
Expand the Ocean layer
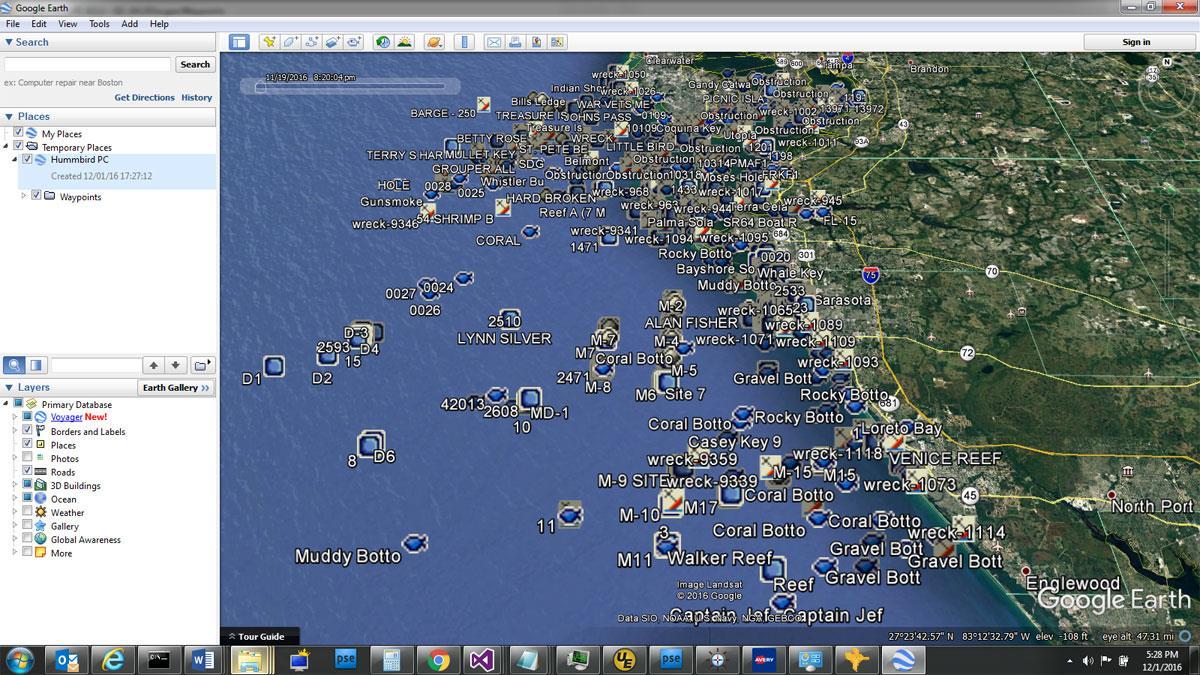(x=15, y=498)
